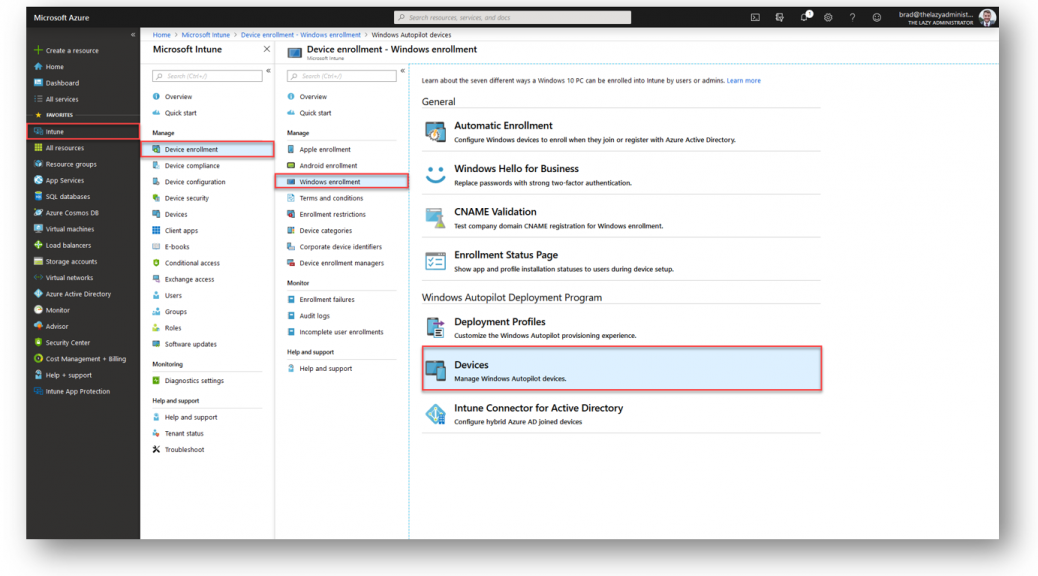Open Incomplete user enrollments
Viewport: 1038px width, 576px height.
coord(341,332)
